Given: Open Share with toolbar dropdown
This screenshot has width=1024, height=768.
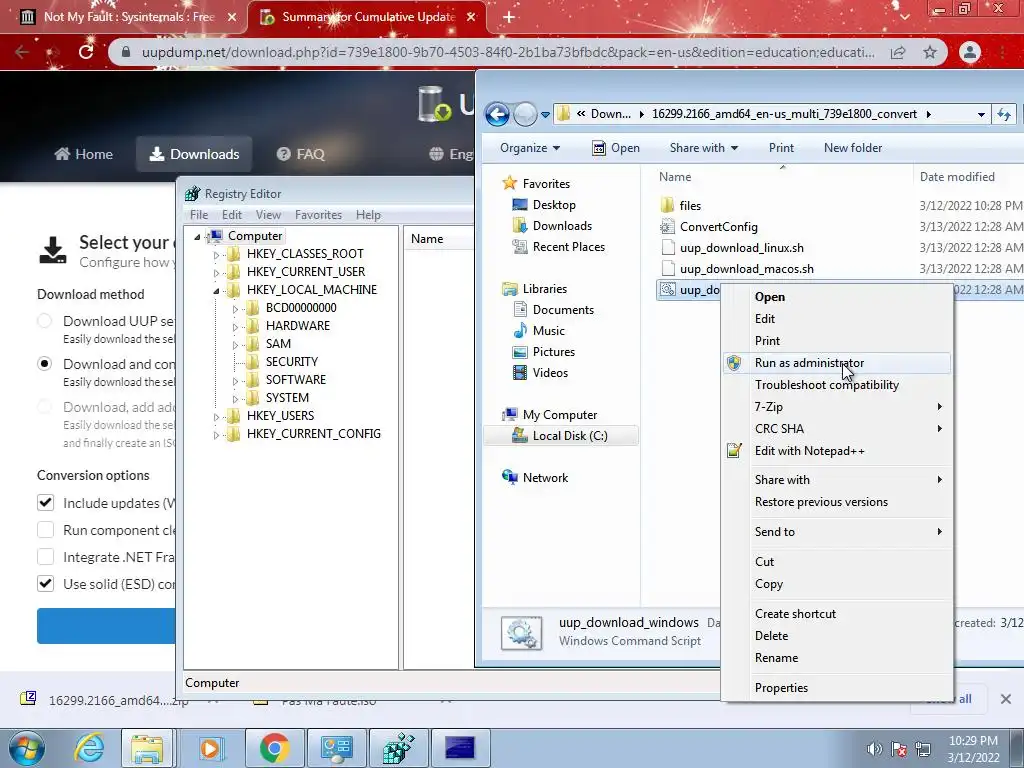Looking at the screenshot, I should 703,148.
